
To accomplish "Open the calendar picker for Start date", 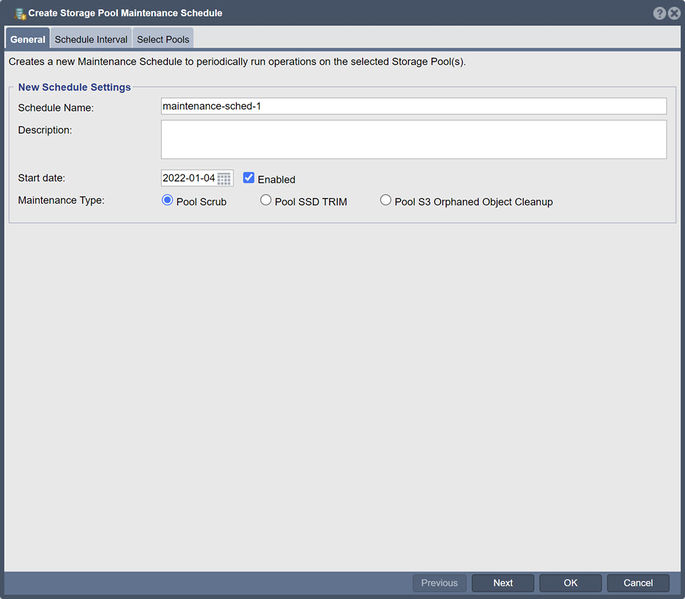I will click(224, 178).
